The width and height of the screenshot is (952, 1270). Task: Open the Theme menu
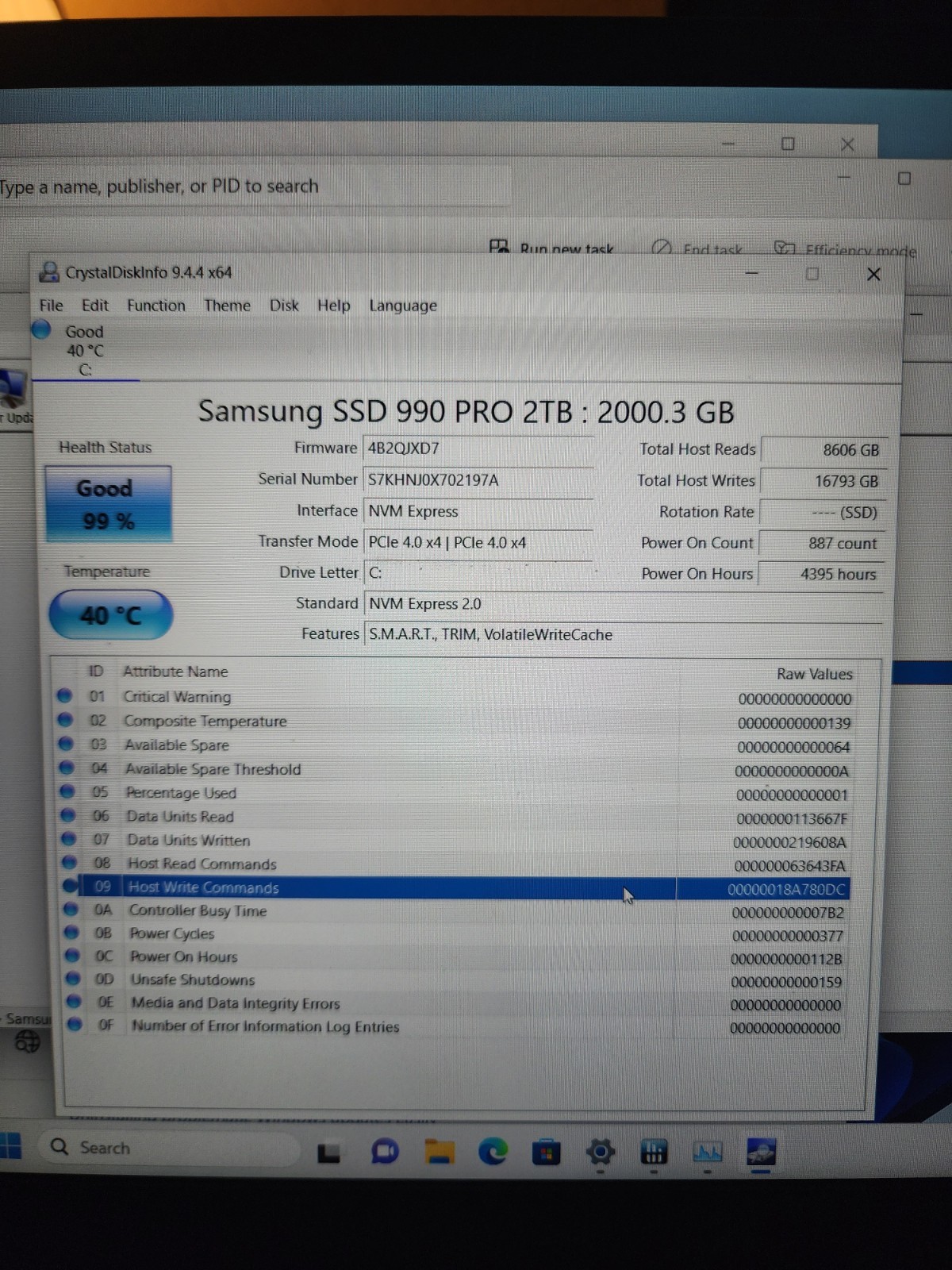click(227, 306)
